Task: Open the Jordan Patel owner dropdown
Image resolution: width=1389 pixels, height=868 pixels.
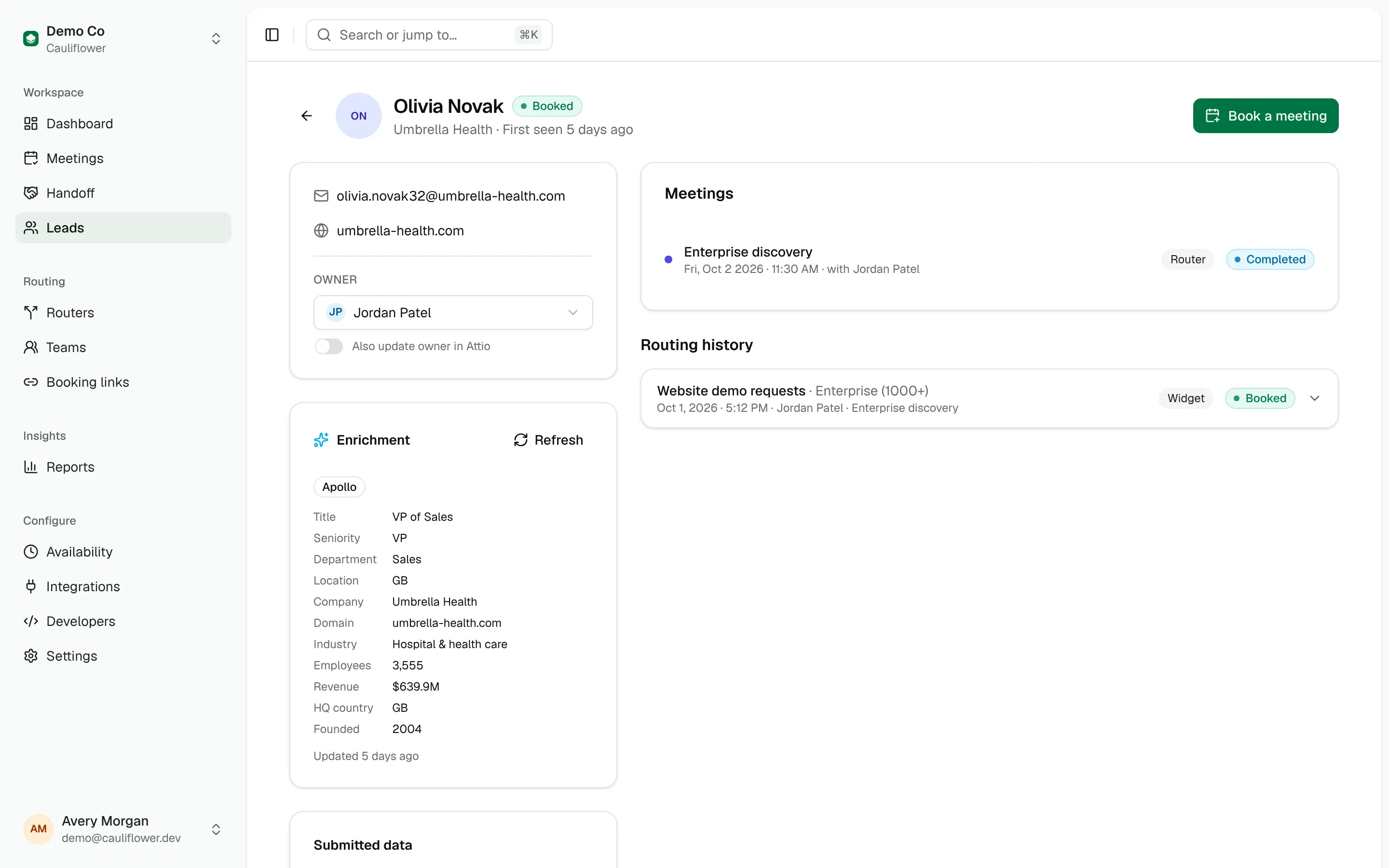Action: click(453, 313)
